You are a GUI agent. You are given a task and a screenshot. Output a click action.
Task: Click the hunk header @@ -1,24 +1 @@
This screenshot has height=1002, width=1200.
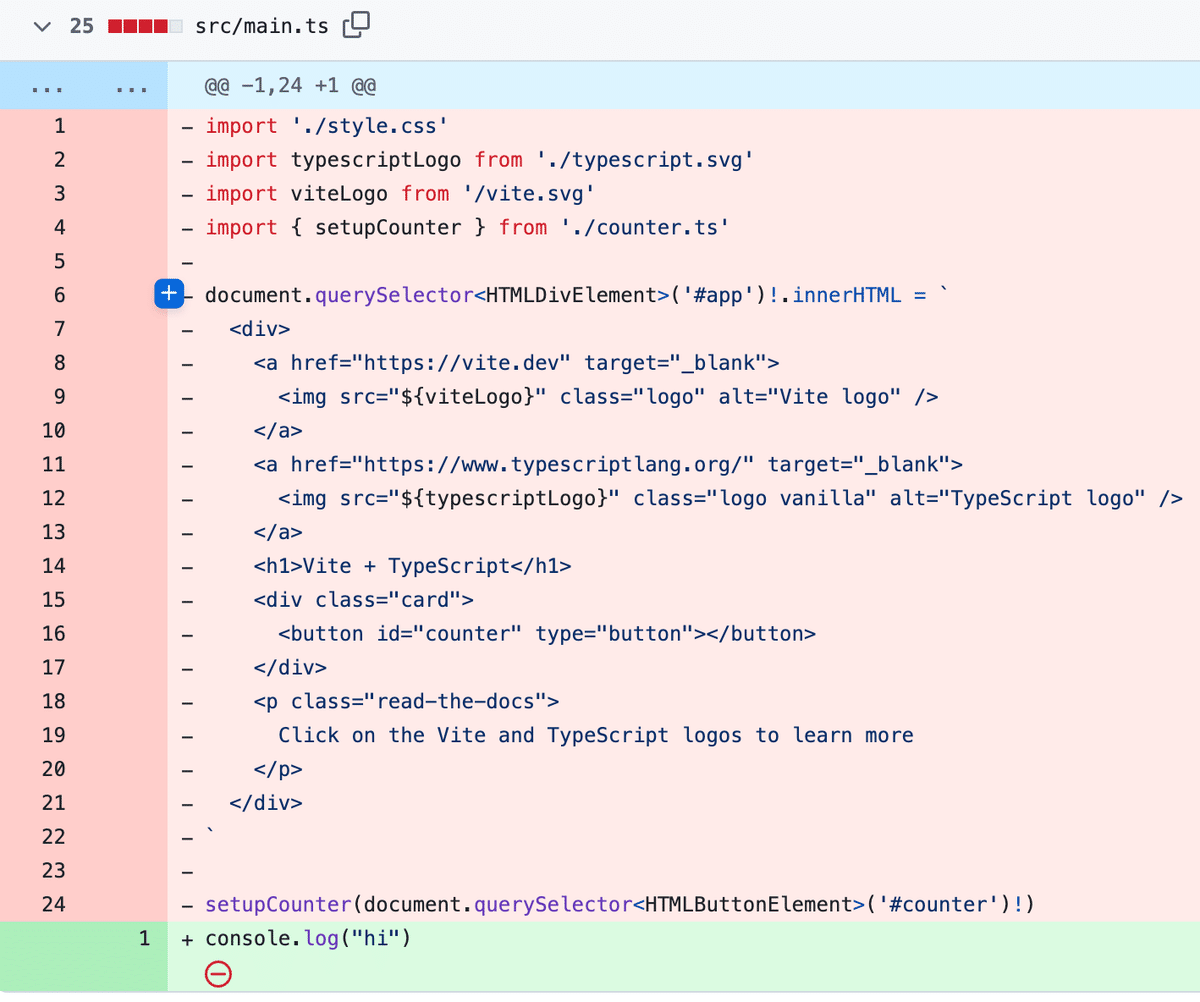[290, 86]
